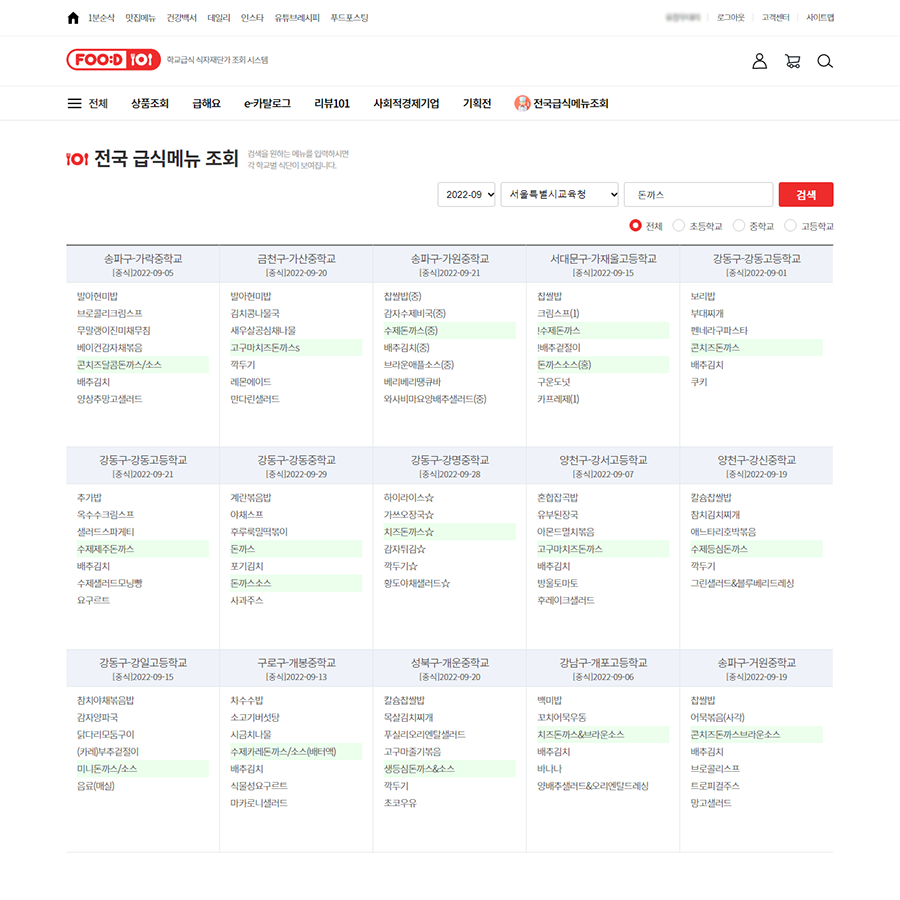This screenshot has width=900, height=900.
Task: Click the magnifier search icon
Action: pos(824,61)
